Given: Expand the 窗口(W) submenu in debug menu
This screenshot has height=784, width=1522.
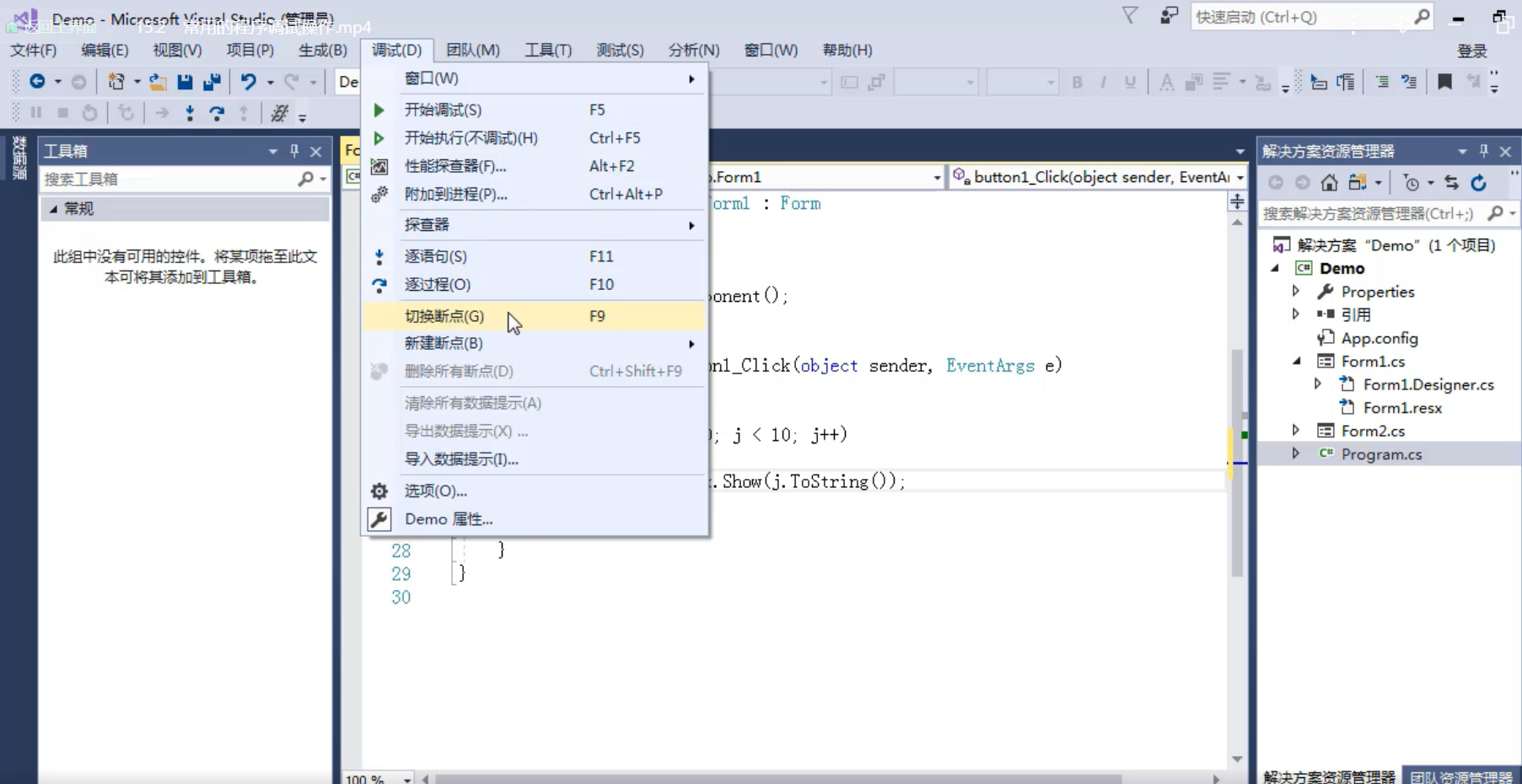Looking at the screenshot, I should [x=535, y=78].
